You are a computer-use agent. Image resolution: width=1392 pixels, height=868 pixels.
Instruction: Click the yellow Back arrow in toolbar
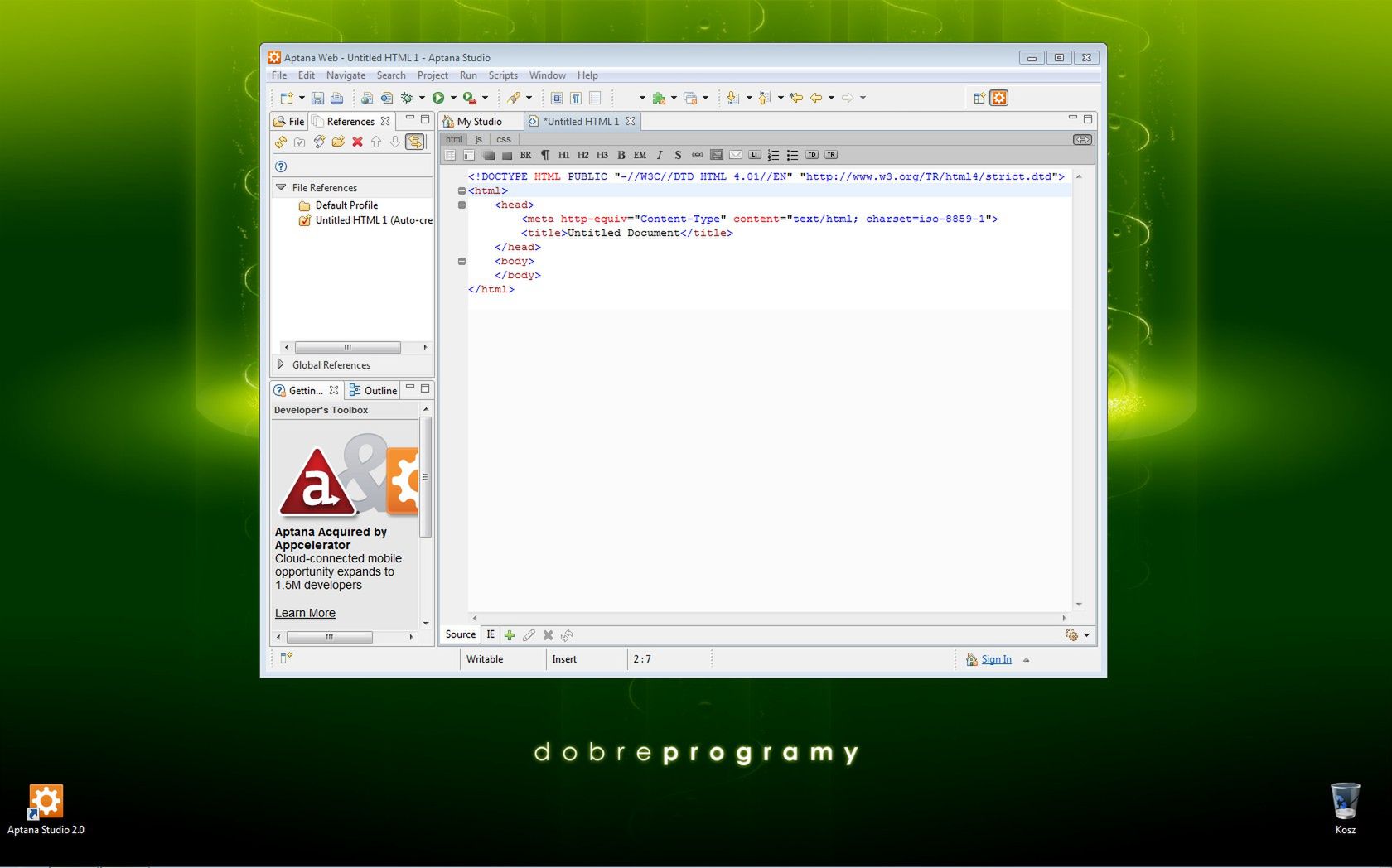(816, 98)
